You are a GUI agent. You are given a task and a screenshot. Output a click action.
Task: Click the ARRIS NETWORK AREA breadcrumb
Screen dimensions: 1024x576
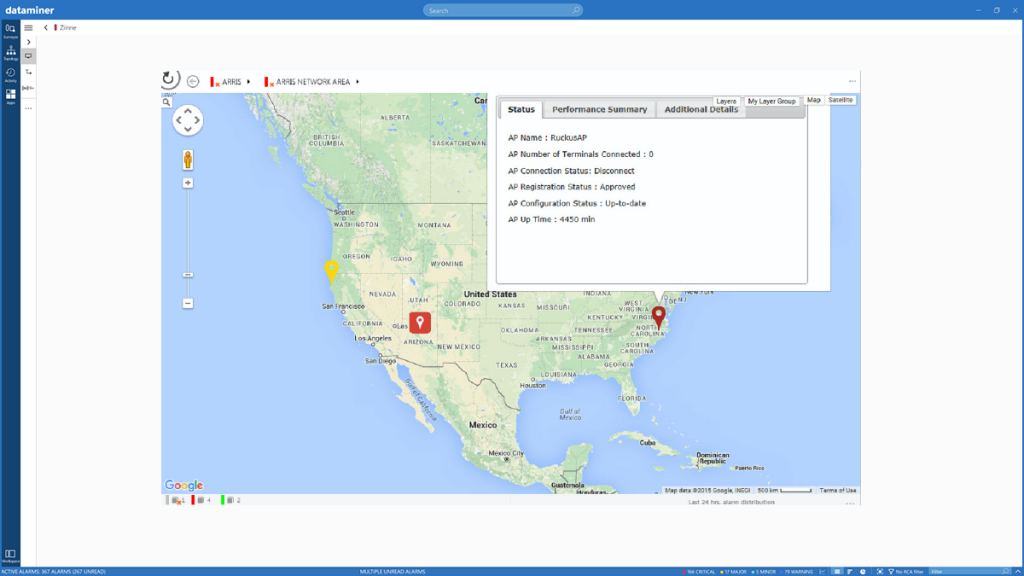pyautogui.click(x=313, y=82)
